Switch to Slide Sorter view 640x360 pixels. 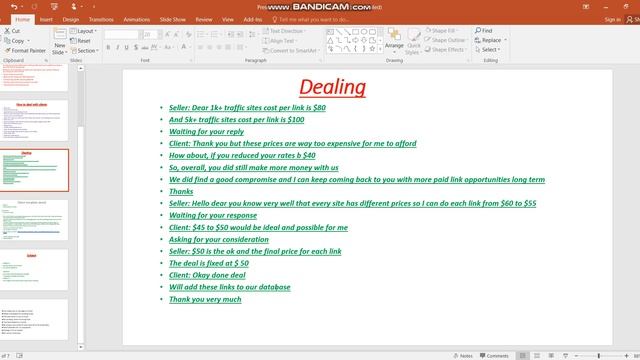click(537, 356)
